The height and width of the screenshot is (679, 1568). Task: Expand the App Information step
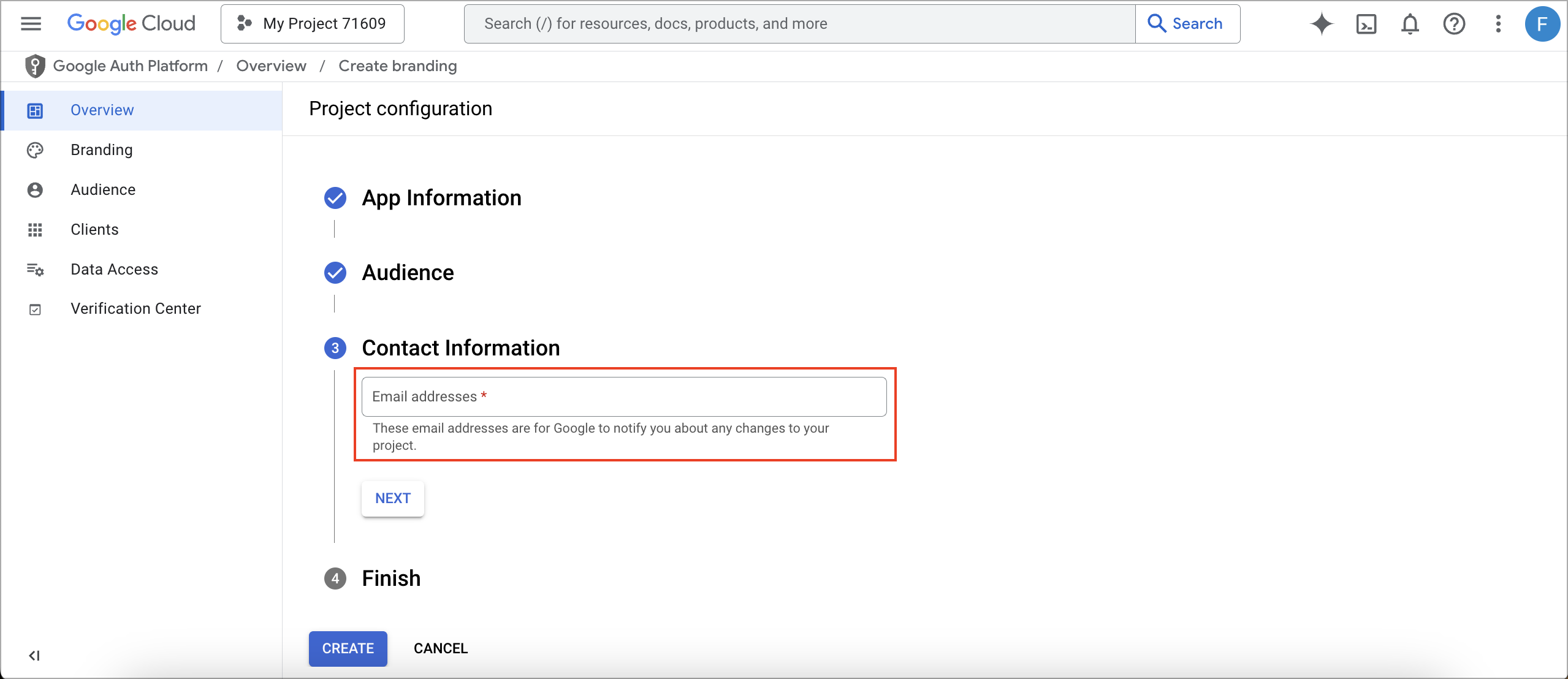pos(441,198)
